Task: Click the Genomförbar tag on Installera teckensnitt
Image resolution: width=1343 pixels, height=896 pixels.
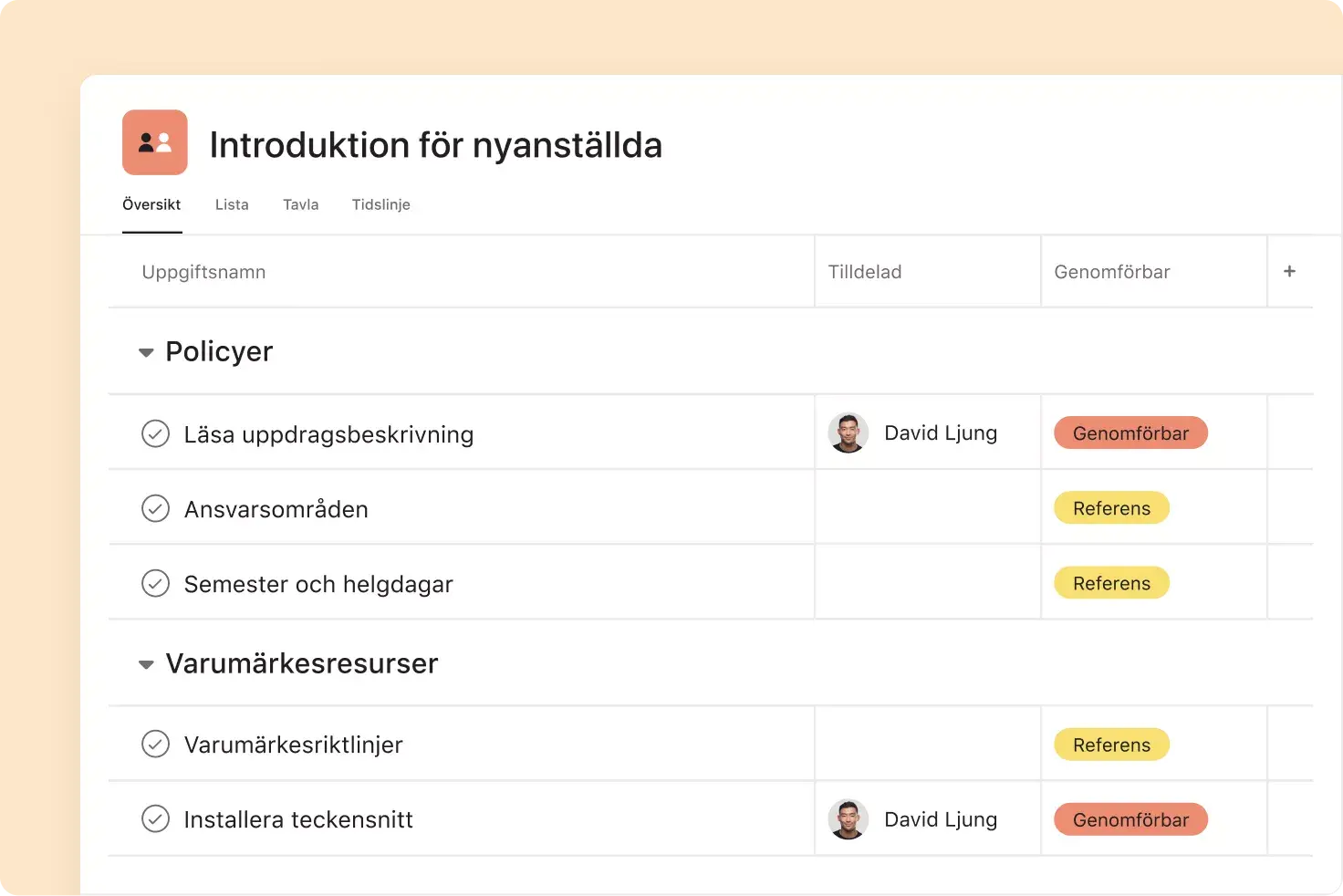Action: 1130,819
